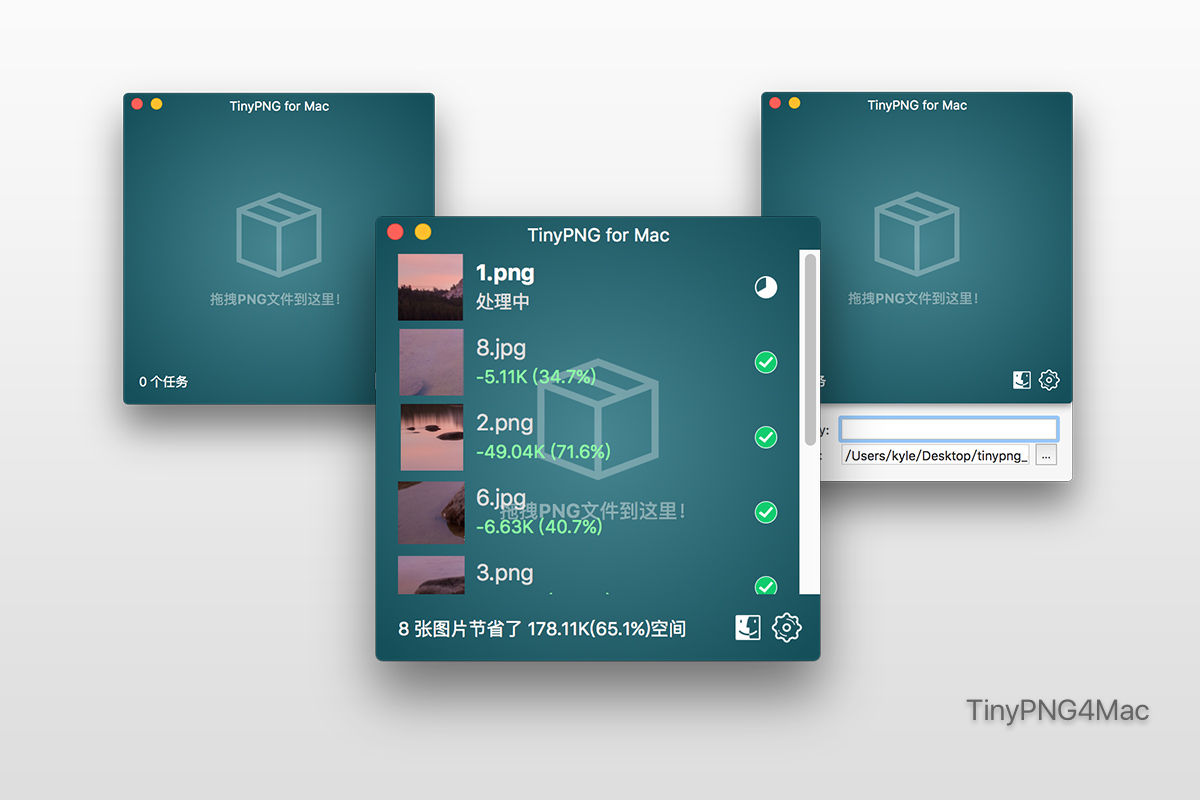Click the "8 张图片节省了 178.11K(65.1%)空间" summary

pyautogui.click(x=542, y=629)
